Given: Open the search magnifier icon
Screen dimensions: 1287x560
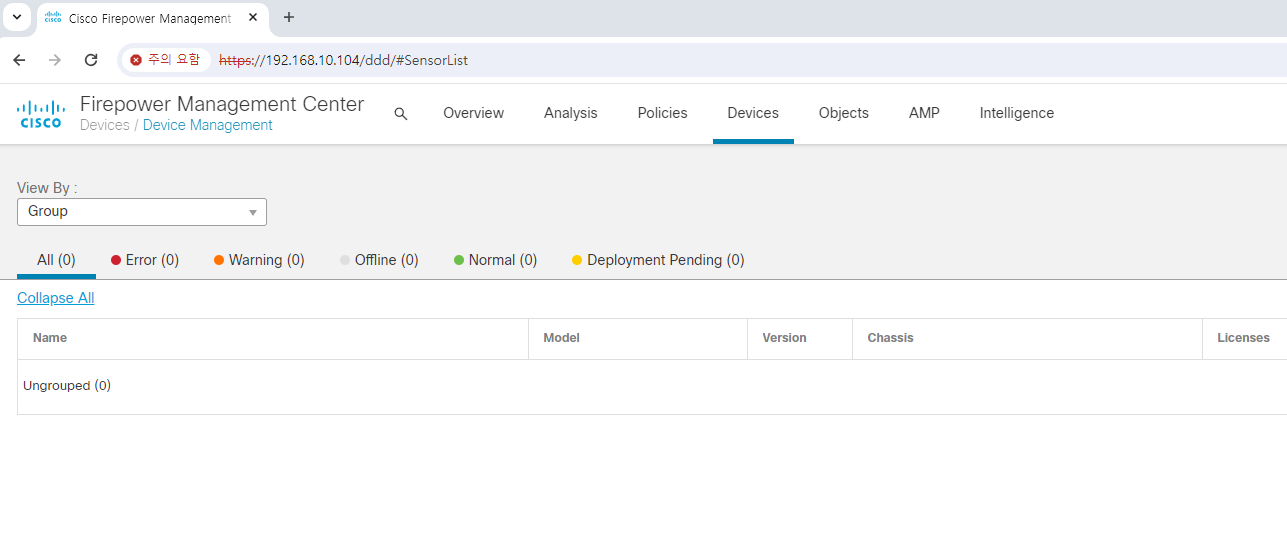Looking at the screenshot, I should point(401,114).
